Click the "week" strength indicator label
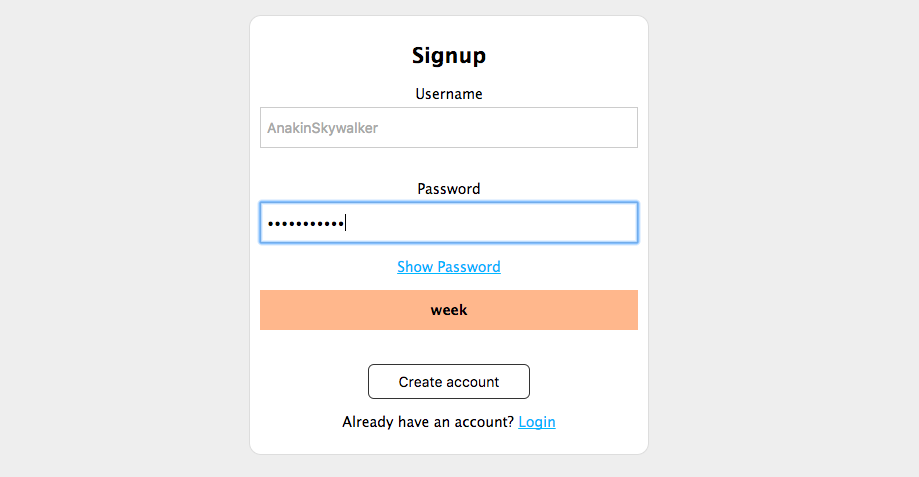Screen dimensions: 919x477 [449, 310]
